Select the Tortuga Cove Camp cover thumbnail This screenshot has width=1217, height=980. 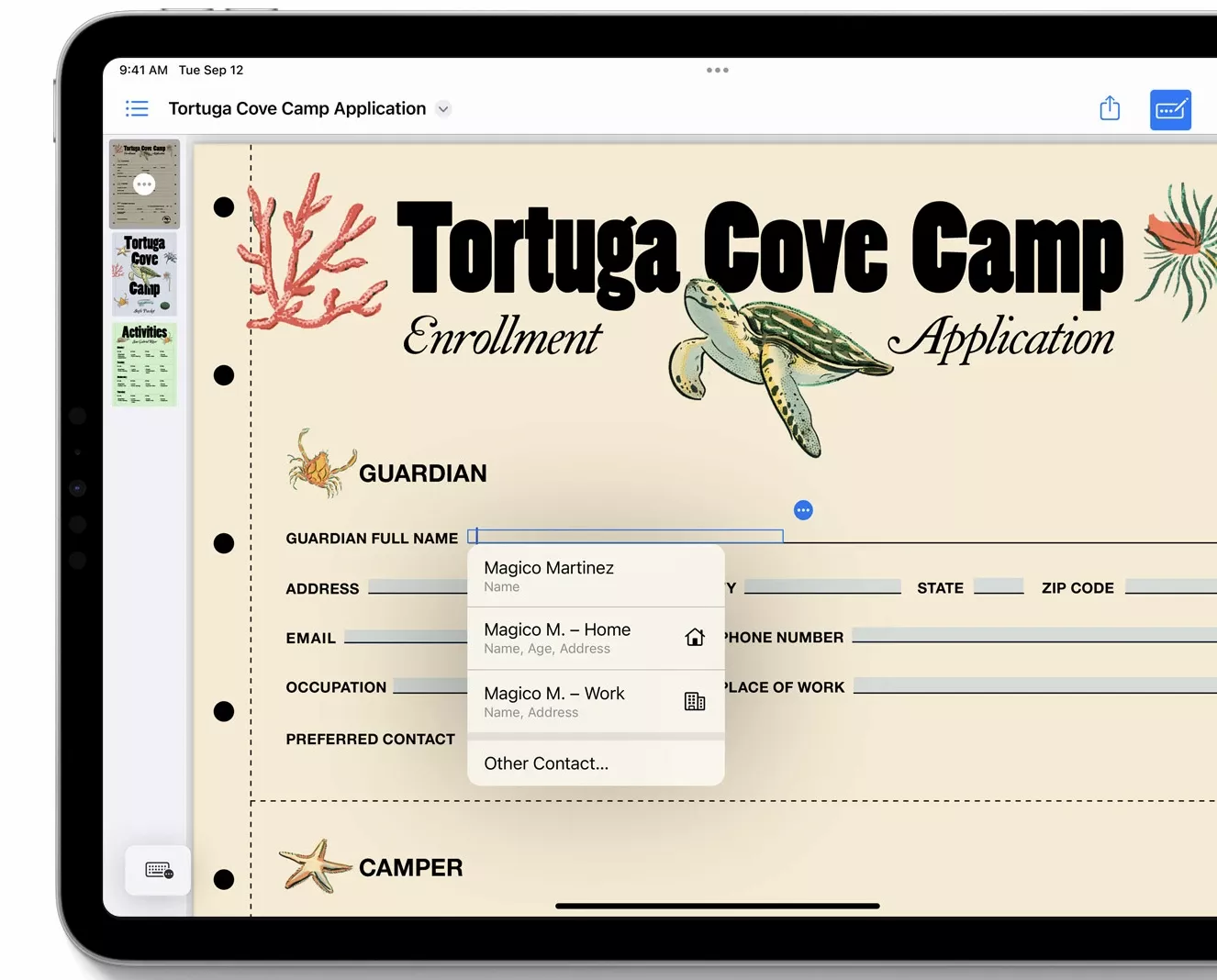tap(144, 273)
